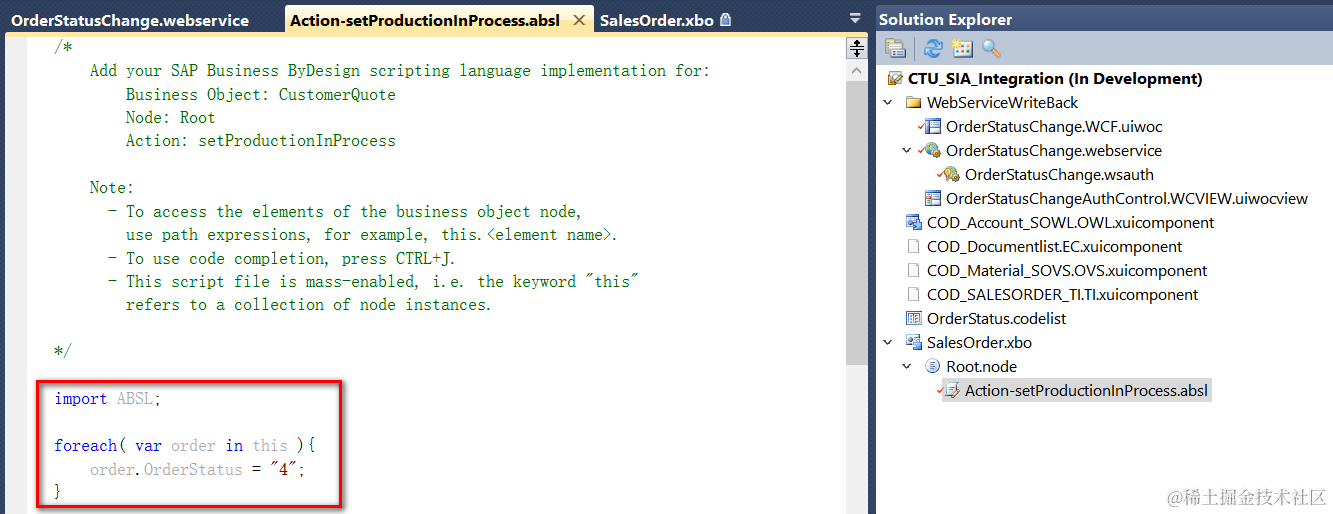Select the WebServiceWriteBack folder name
This screenshot has width=1333, height=514.
pos(1002,102)
